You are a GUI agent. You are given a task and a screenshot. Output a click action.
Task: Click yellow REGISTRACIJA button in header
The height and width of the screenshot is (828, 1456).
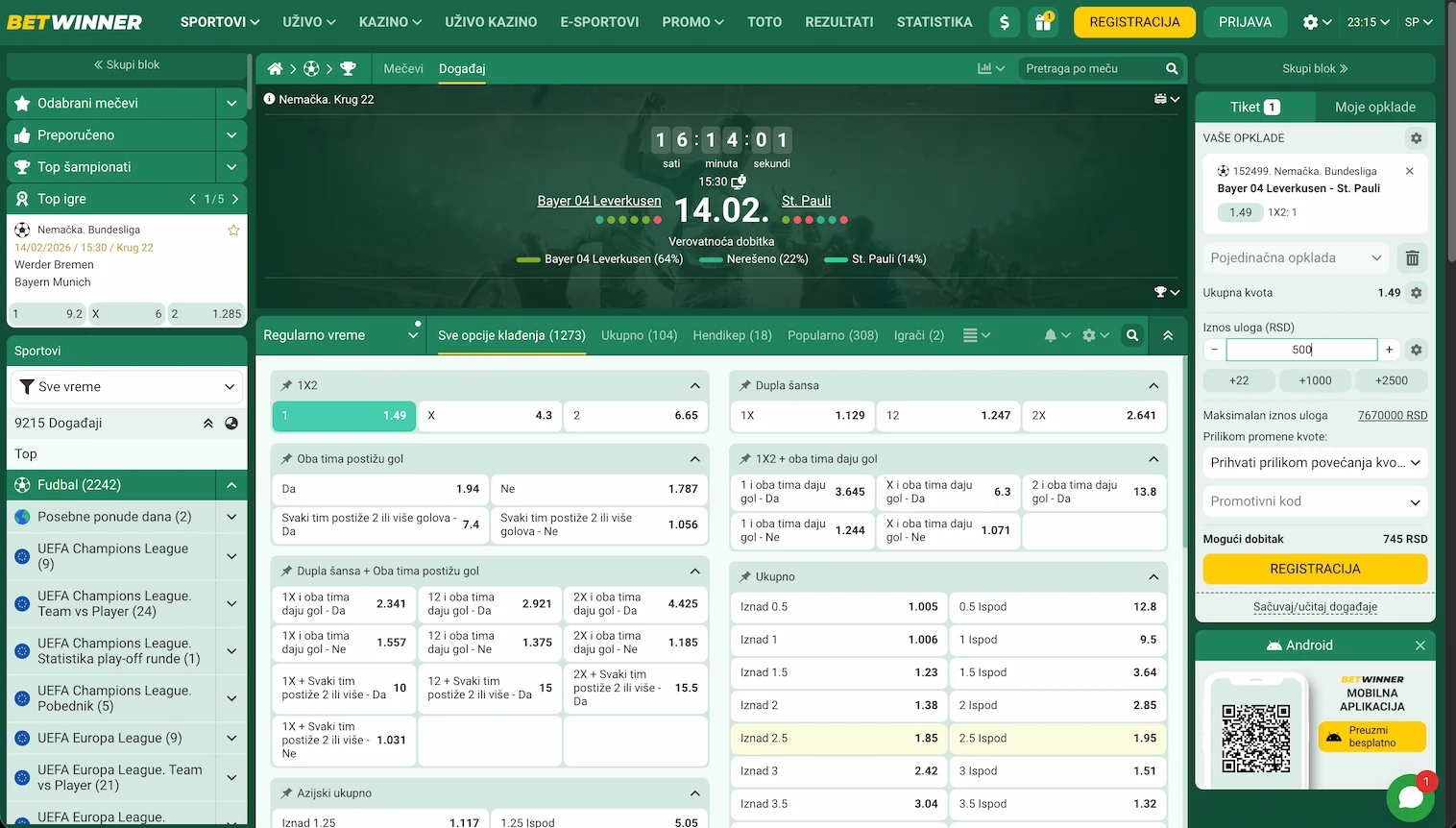(x=1134, y=22)
